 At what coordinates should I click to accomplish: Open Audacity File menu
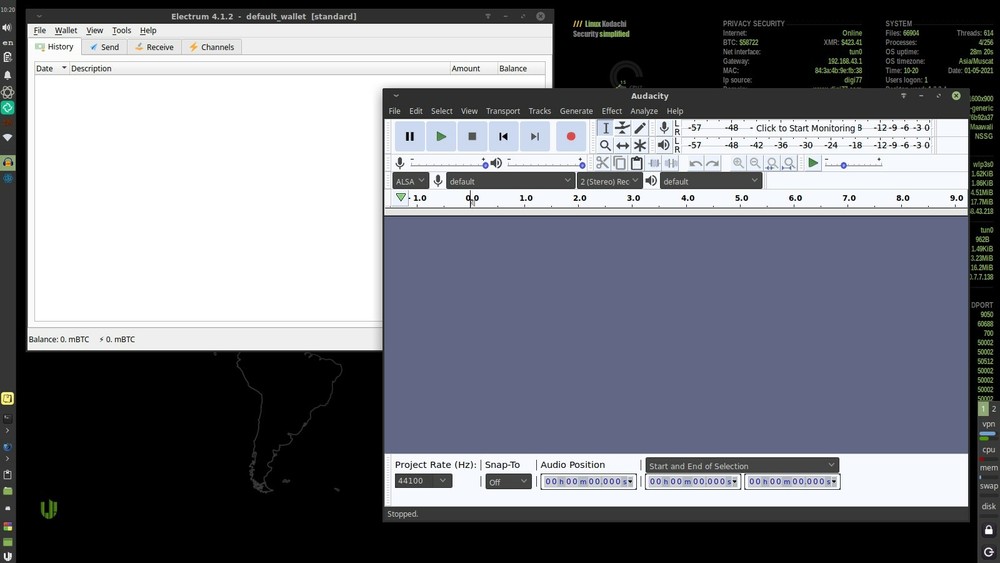click(x=394, y=111)
